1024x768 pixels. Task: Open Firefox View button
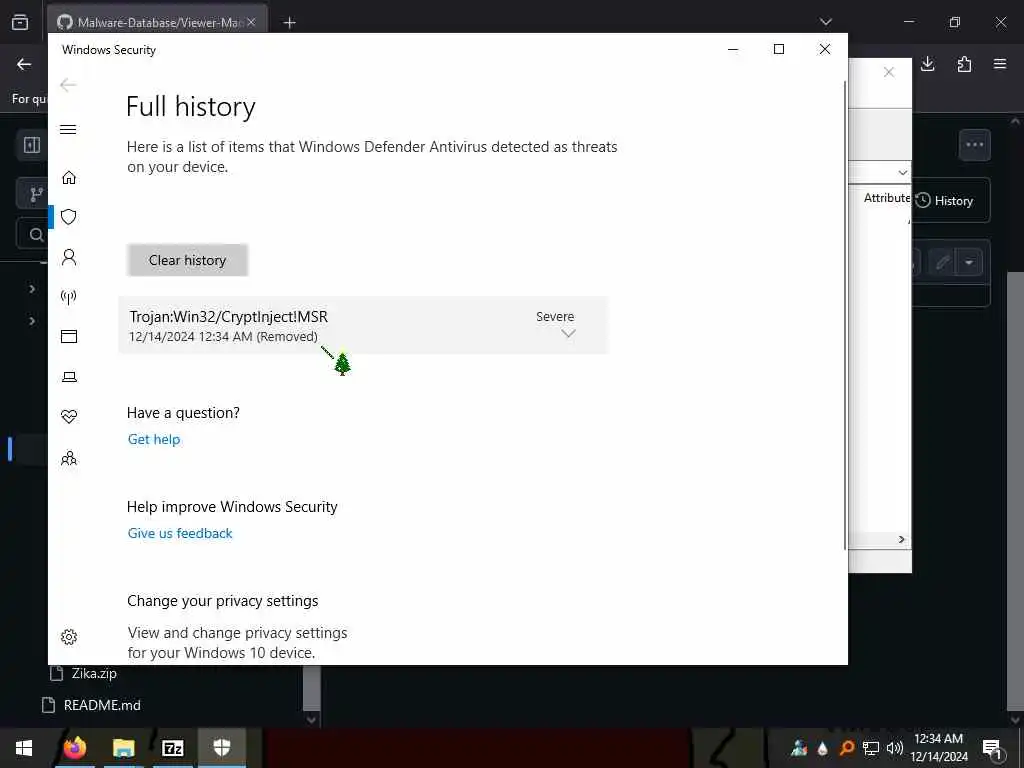20,22
